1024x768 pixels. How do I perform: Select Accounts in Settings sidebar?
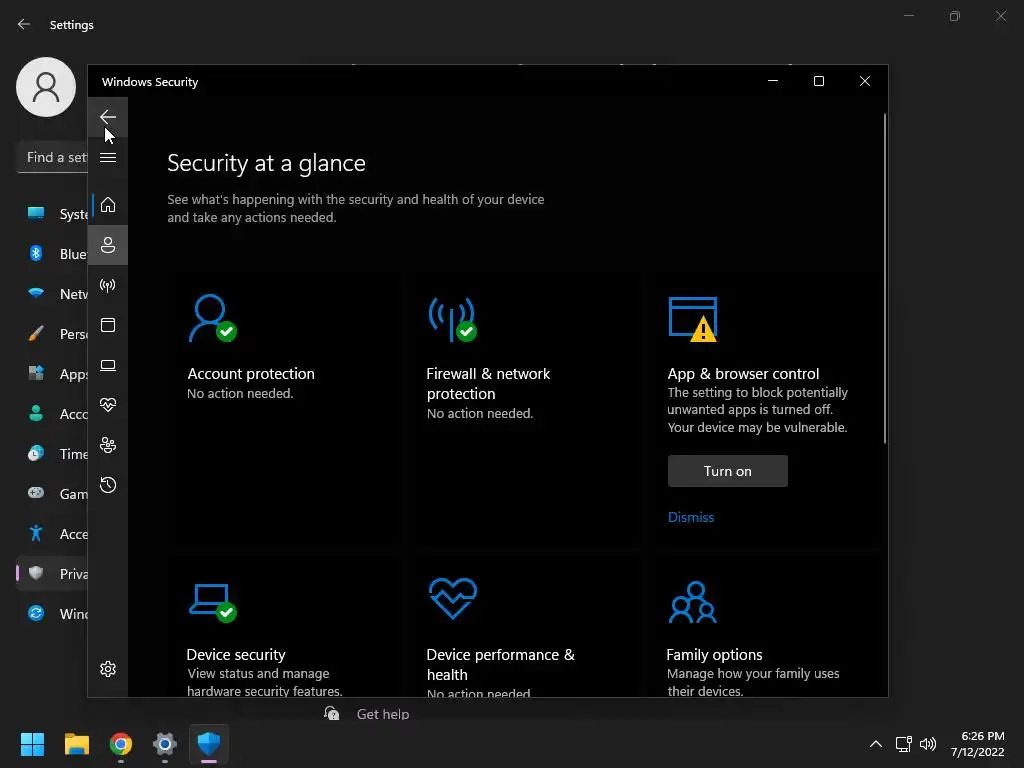52,413
